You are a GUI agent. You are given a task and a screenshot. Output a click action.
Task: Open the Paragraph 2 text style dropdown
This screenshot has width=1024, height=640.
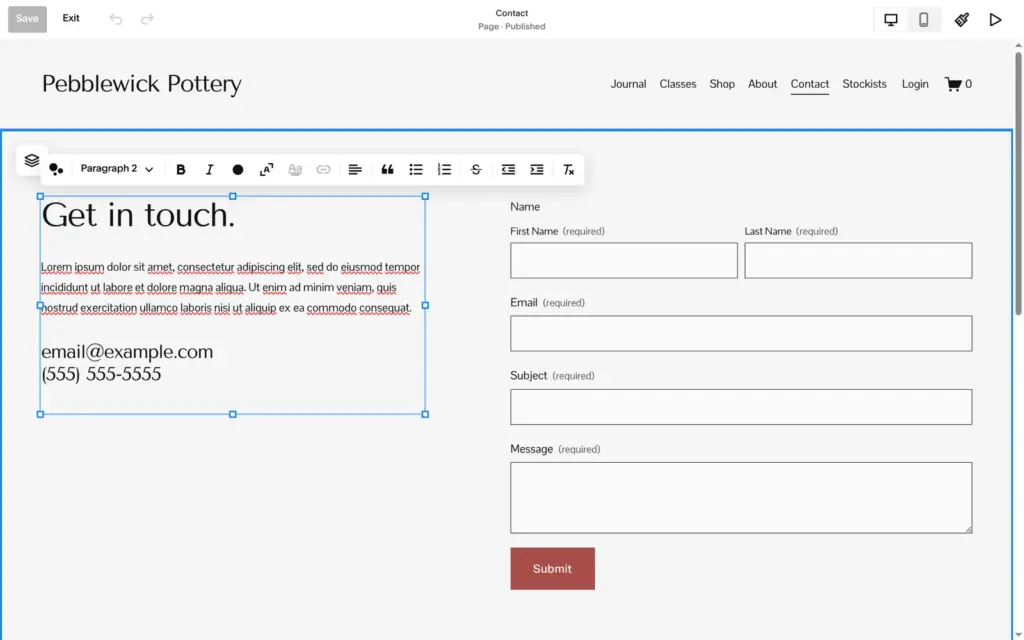(117, 168)
